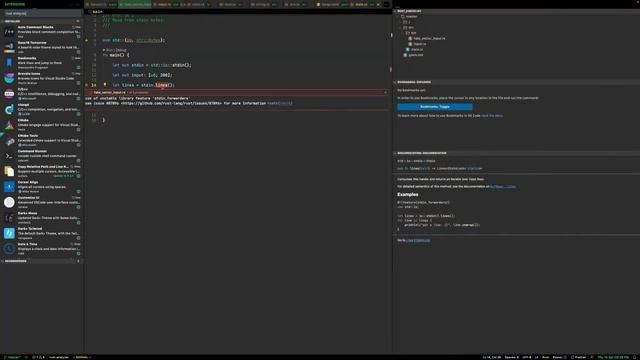Collapse the bin folder in file tree

[x=412, y=33]
